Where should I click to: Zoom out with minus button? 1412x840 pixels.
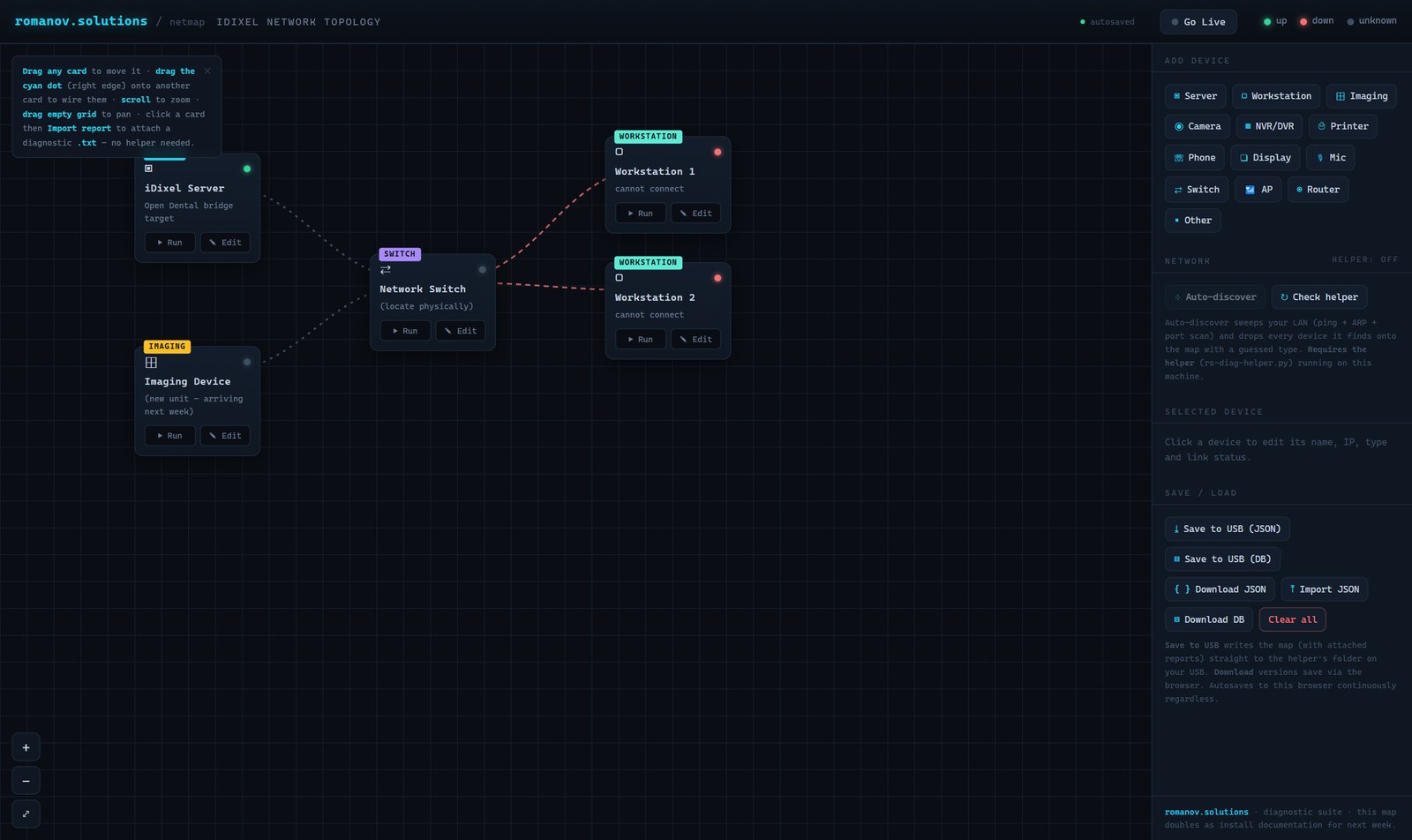pyautogui.click(x=26, y=781)
